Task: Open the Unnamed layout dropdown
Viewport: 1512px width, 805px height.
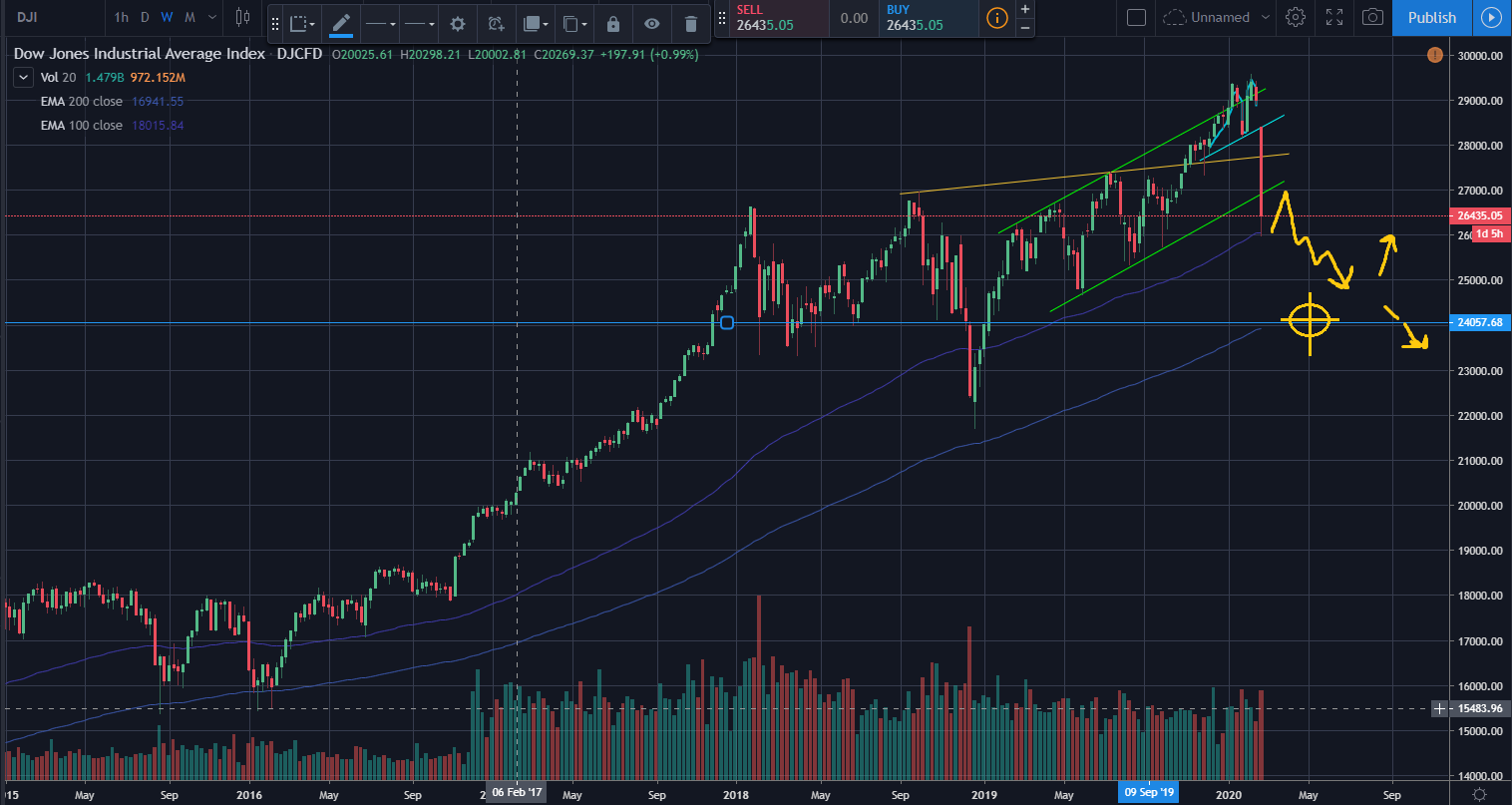Action: click(1218, 17)
